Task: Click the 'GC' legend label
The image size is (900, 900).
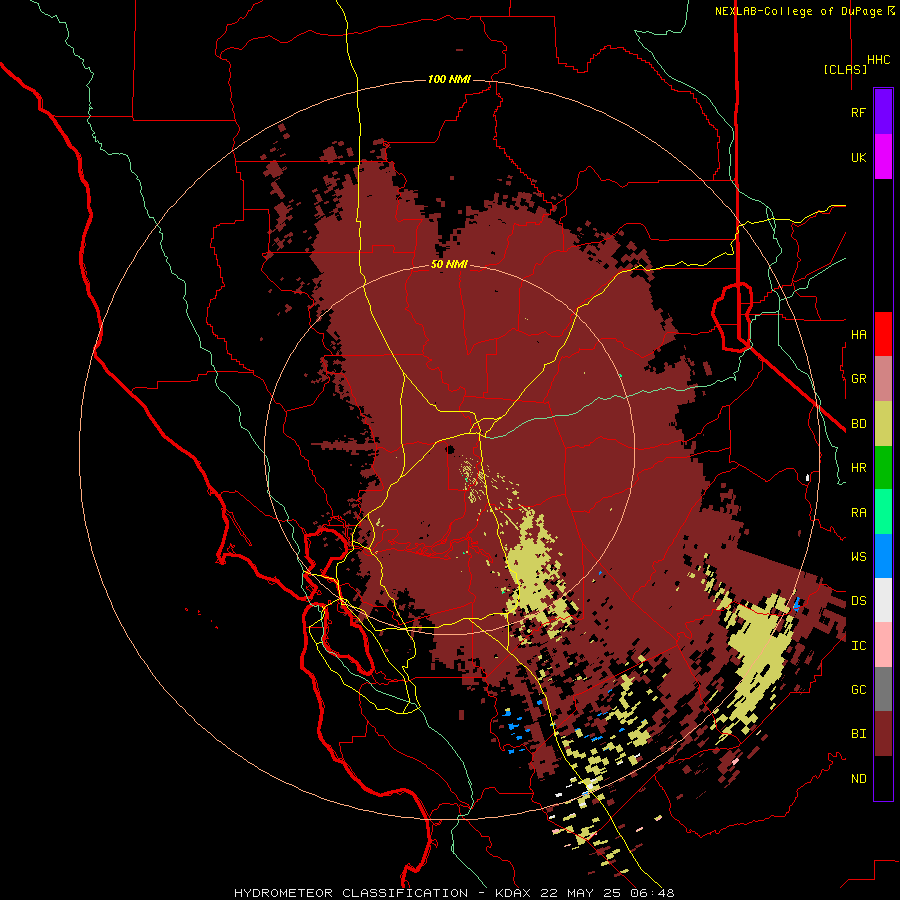Action: (x=858, y=690)
